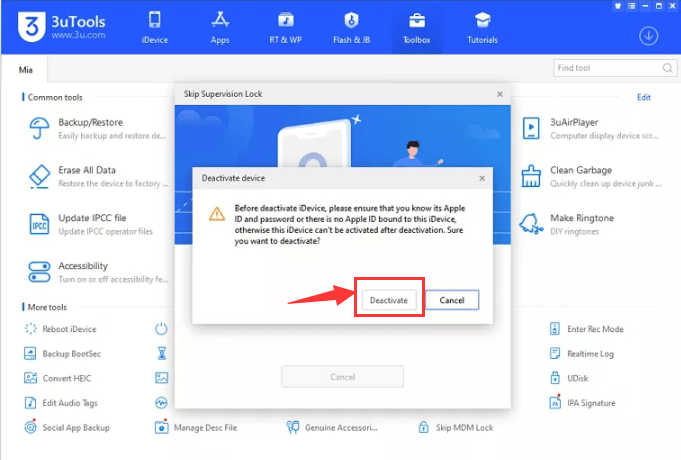Click the Common tools heading
681x460 pixels.
(x=55, y=97)
